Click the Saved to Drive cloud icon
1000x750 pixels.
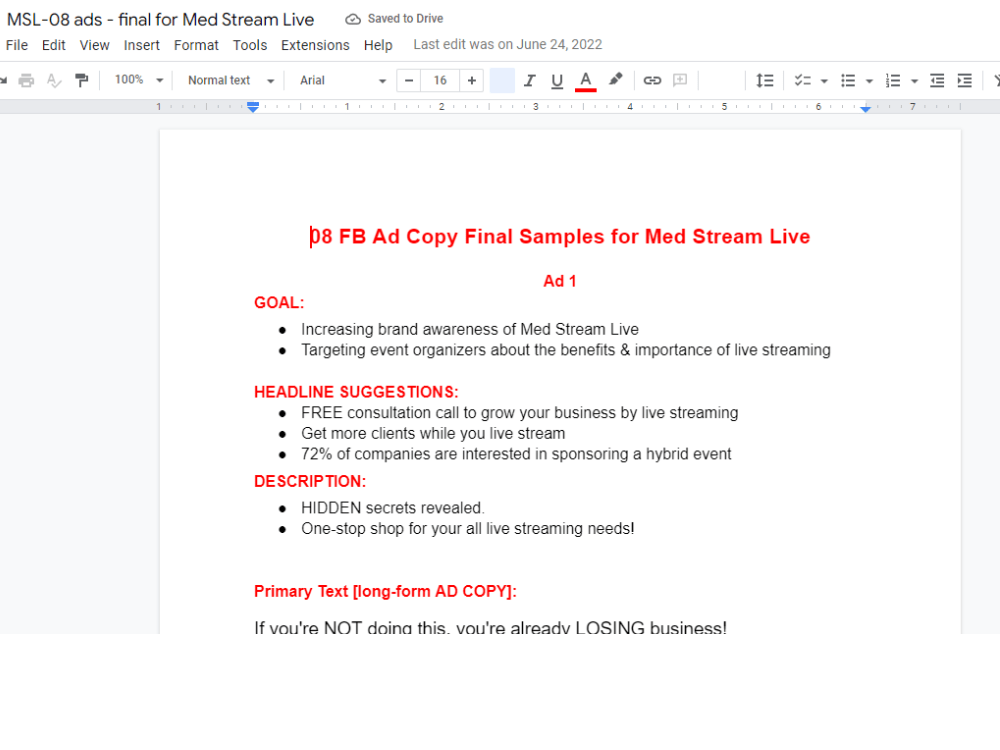(353, 19)
